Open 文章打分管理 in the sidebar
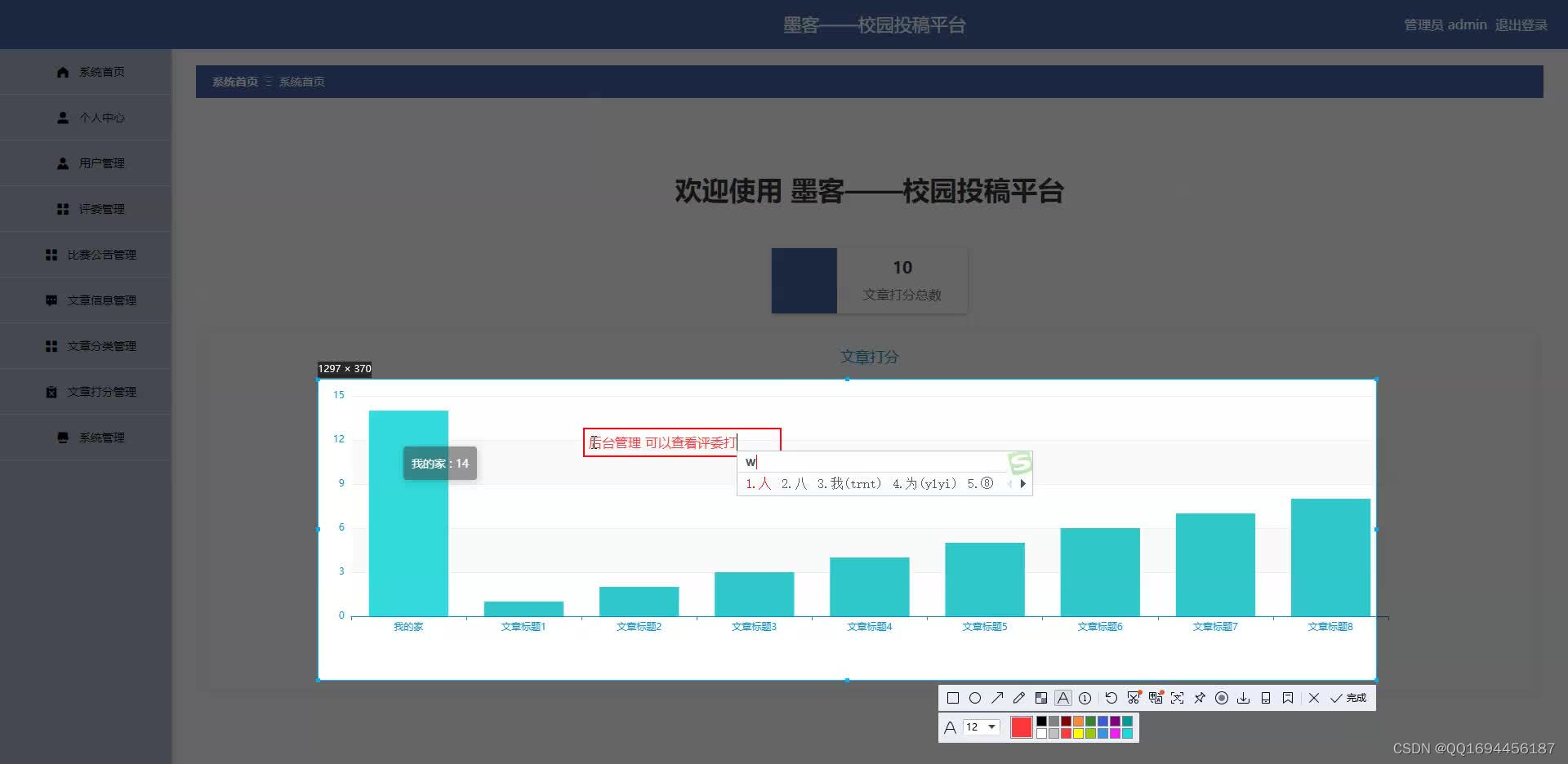Viewport: 1568px width, 764px height. tap(86, 392)
